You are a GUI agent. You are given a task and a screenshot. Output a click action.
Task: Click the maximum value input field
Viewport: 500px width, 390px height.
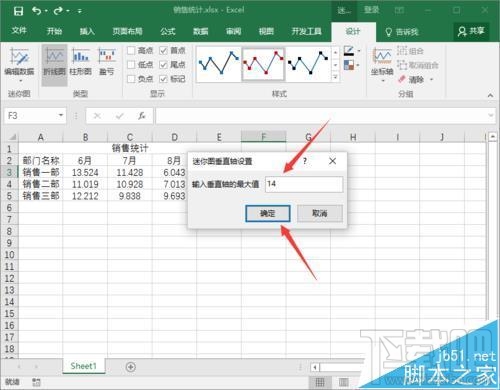[304, 184]
